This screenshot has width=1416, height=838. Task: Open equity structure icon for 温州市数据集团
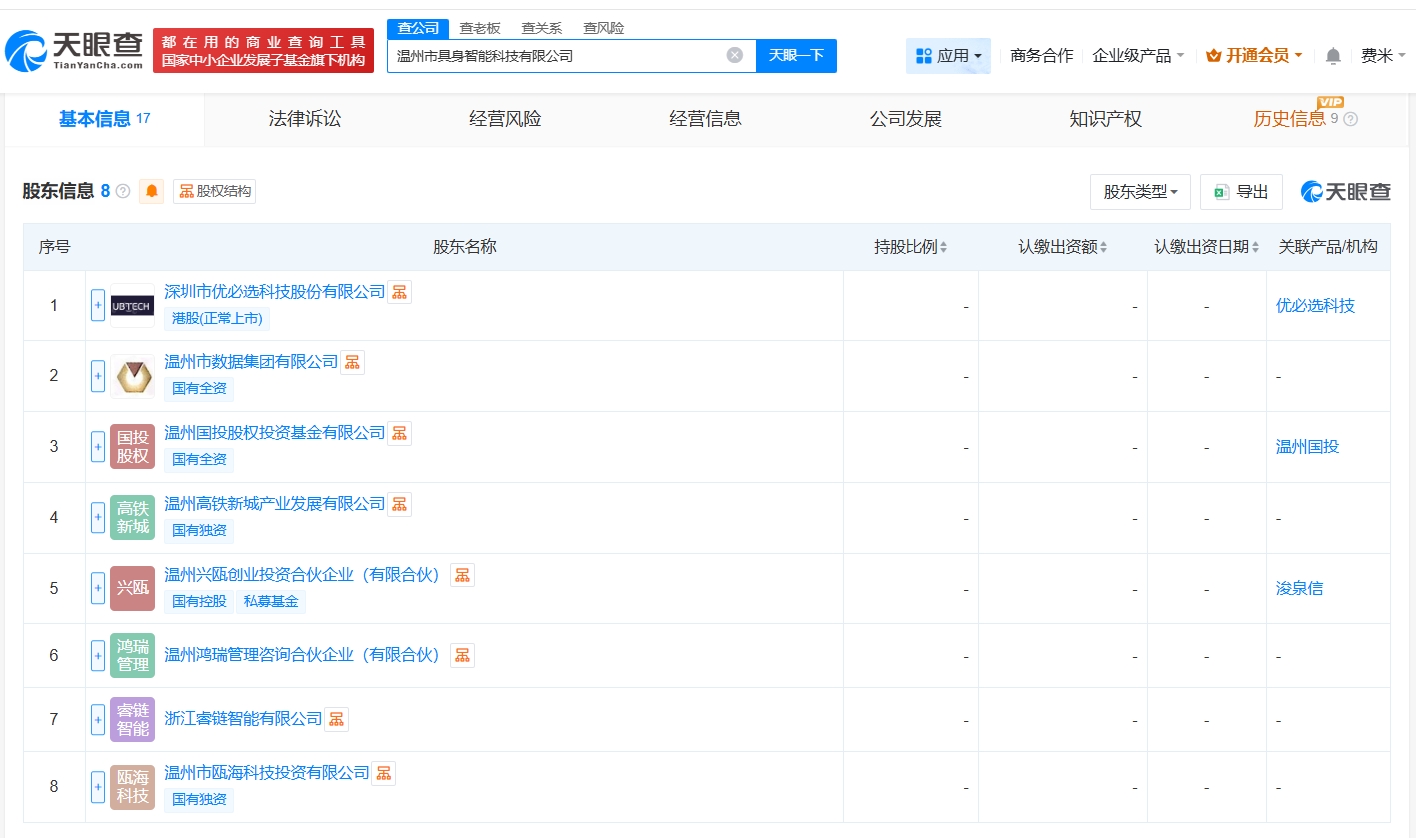point(353,362)
